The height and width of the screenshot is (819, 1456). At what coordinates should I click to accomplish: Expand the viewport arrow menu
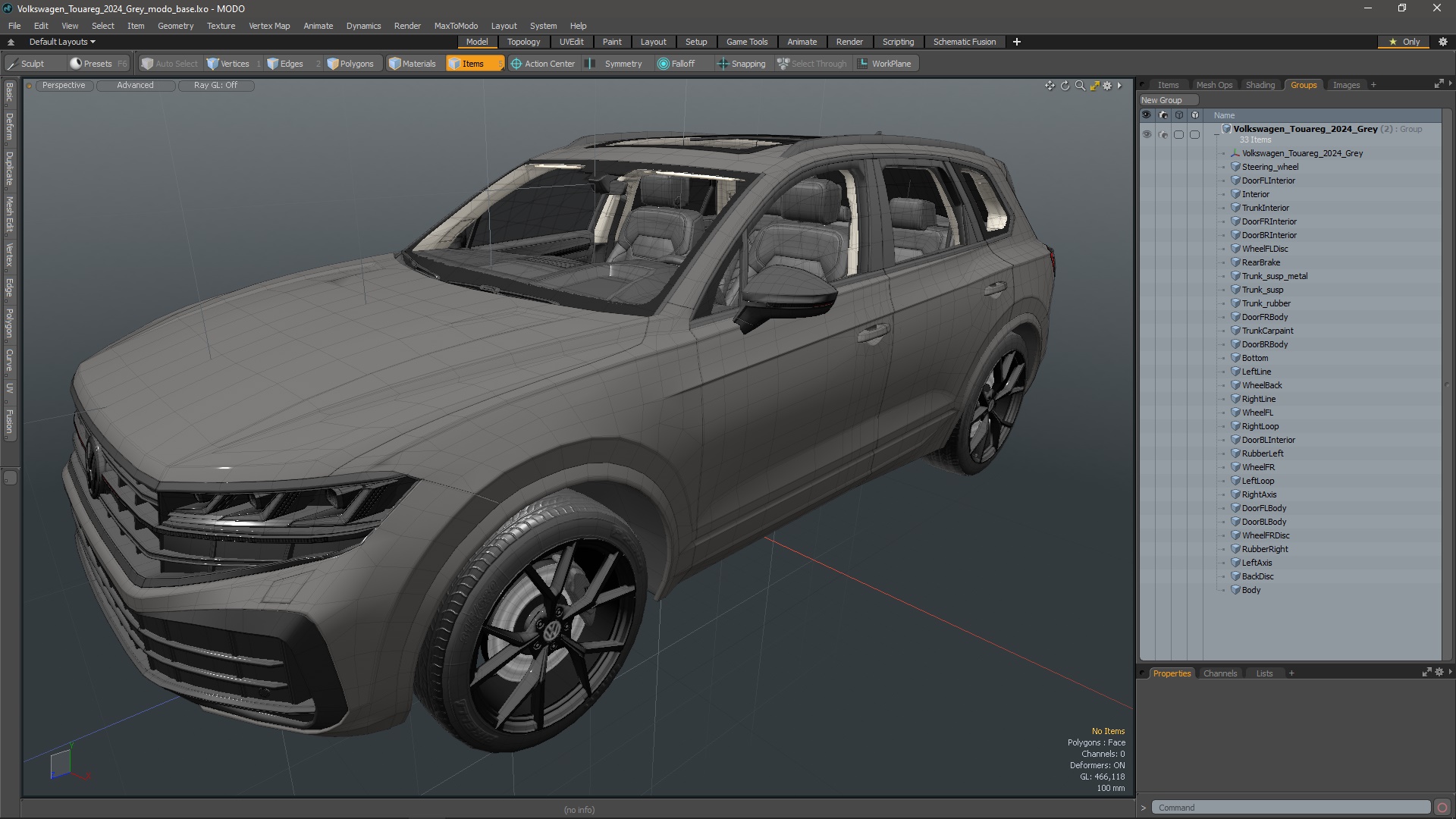(x=1119, y=86)
